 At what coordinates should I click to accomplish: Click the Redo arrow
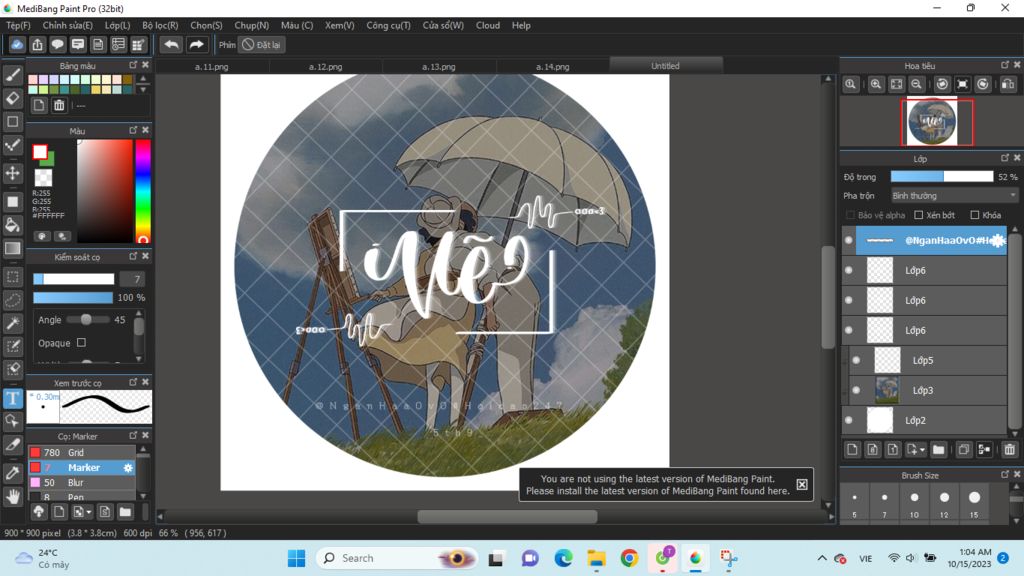196,44
